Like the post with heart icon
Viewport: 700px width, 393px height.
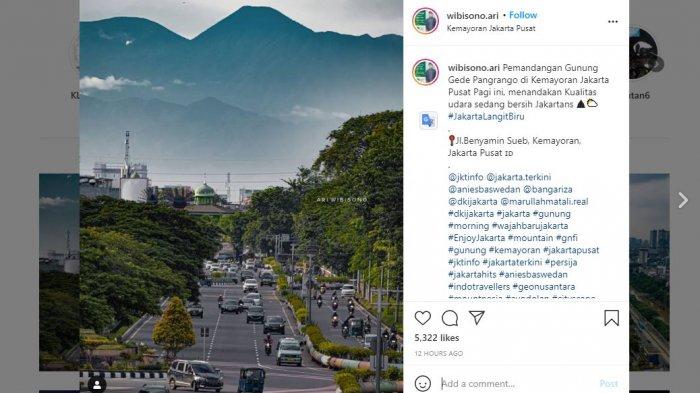pos(422,318)
